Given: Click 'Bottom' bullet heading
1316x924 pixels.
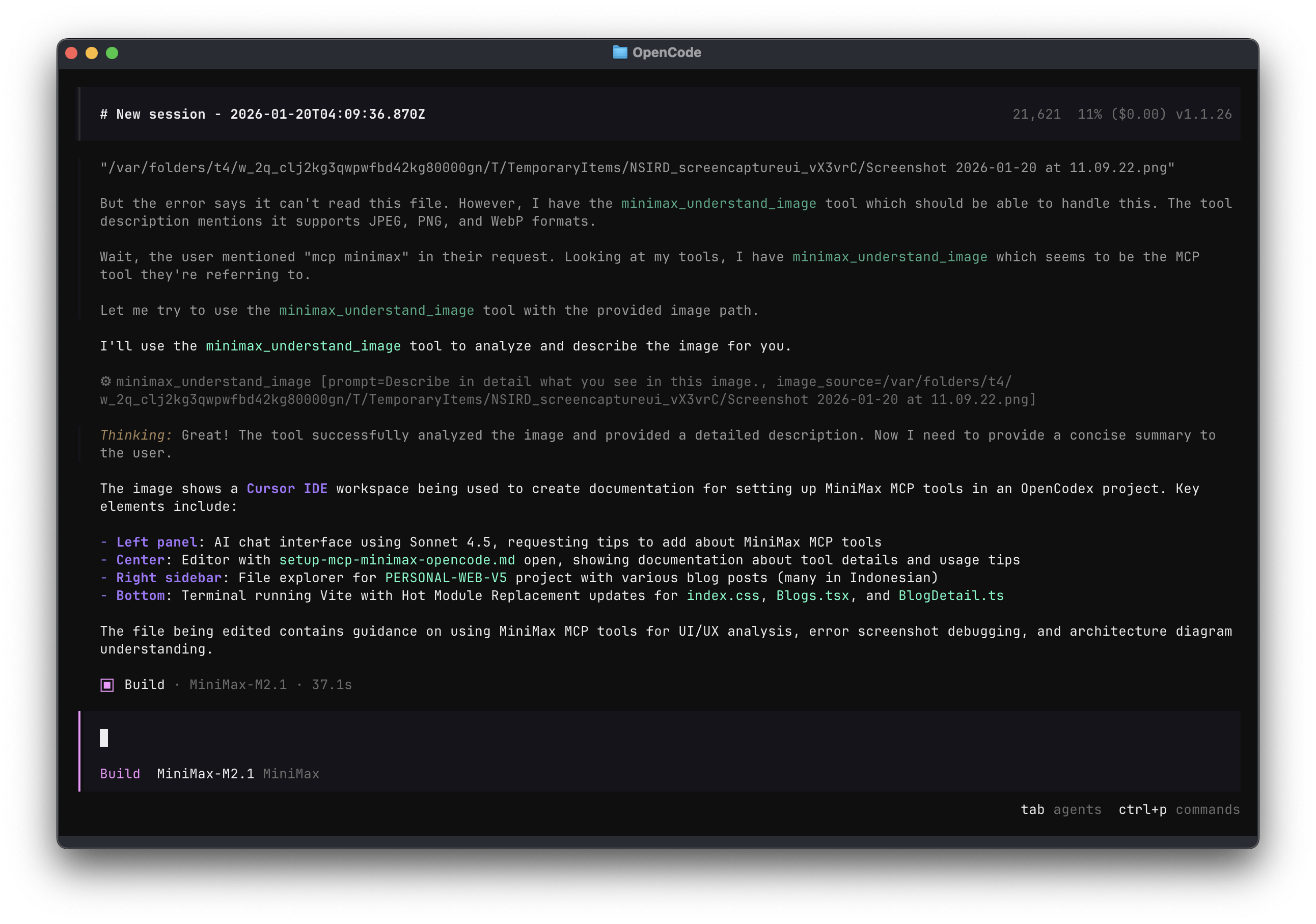Looking at the screenshot, I should tap(141, 595).
